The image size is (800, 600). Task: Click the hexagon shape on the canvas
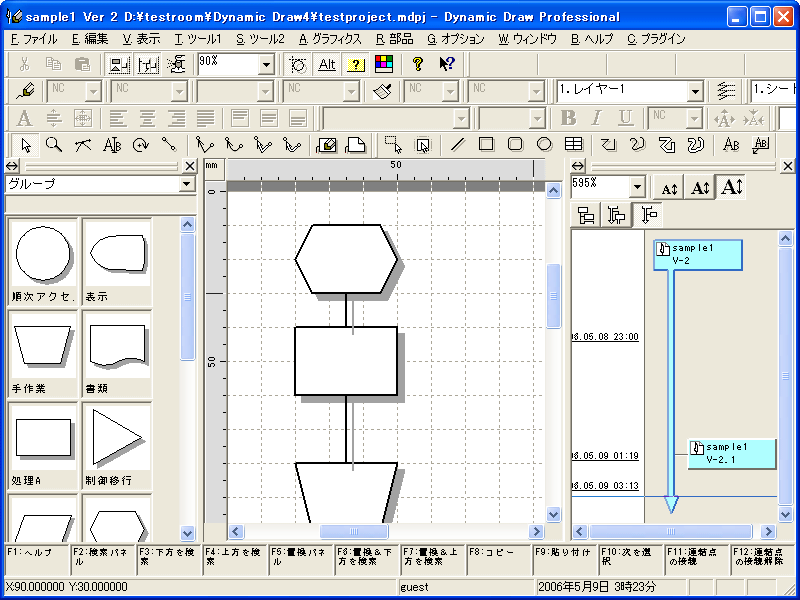(x=346, y=259)
